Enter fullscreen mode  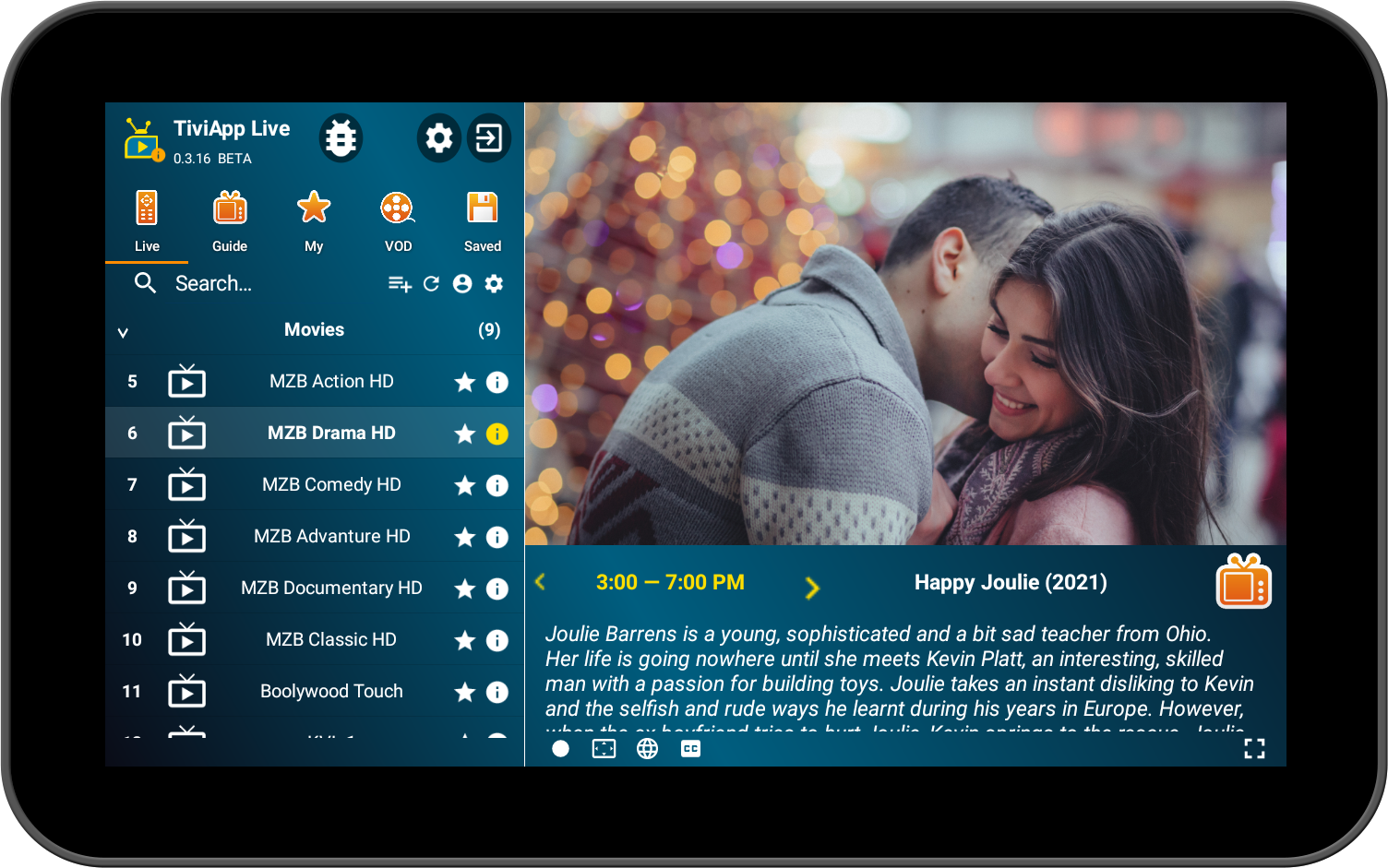(1254, 749)
